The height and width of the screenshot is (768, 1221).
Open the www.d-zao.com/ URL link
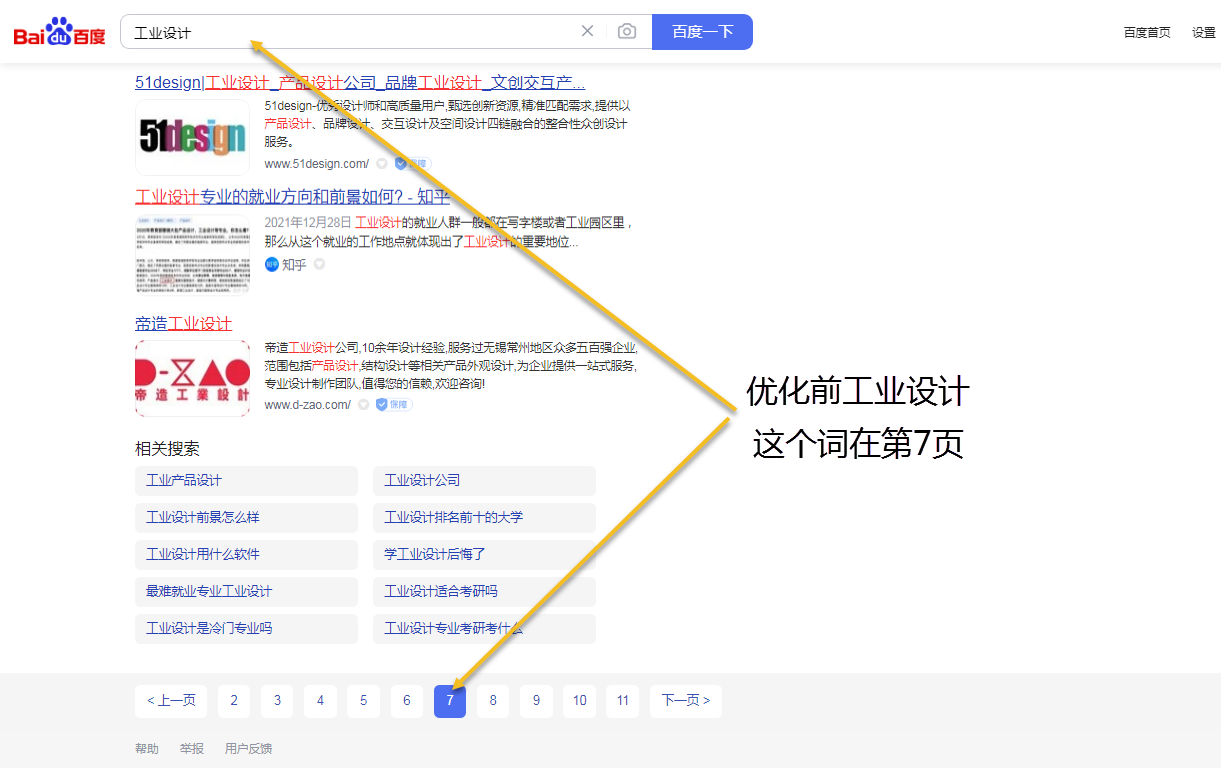(x=308, y=405)
